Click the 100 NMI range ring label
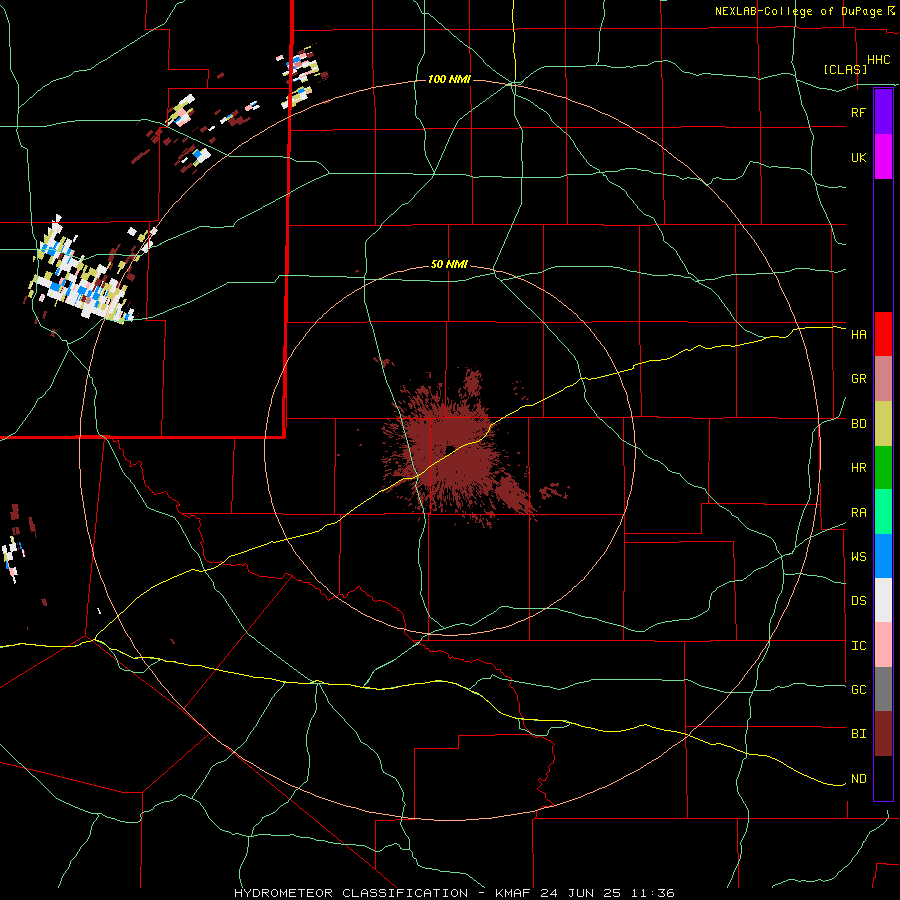This screenshot has width=900, height=900. [x=449, y=79]
